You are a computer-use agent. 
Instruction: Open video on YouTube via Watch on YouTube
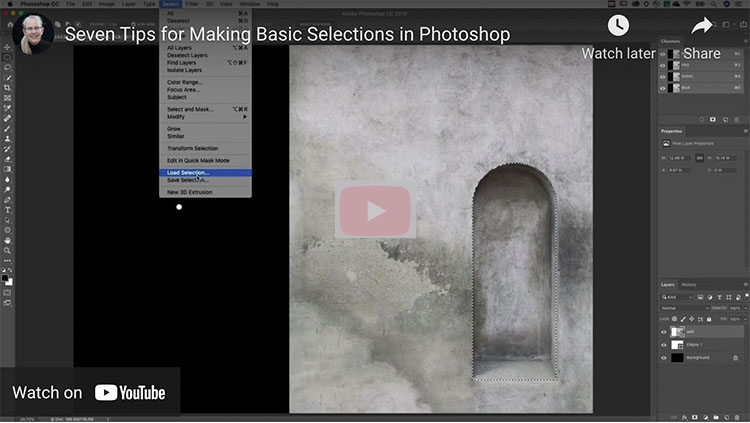(89, 393)
